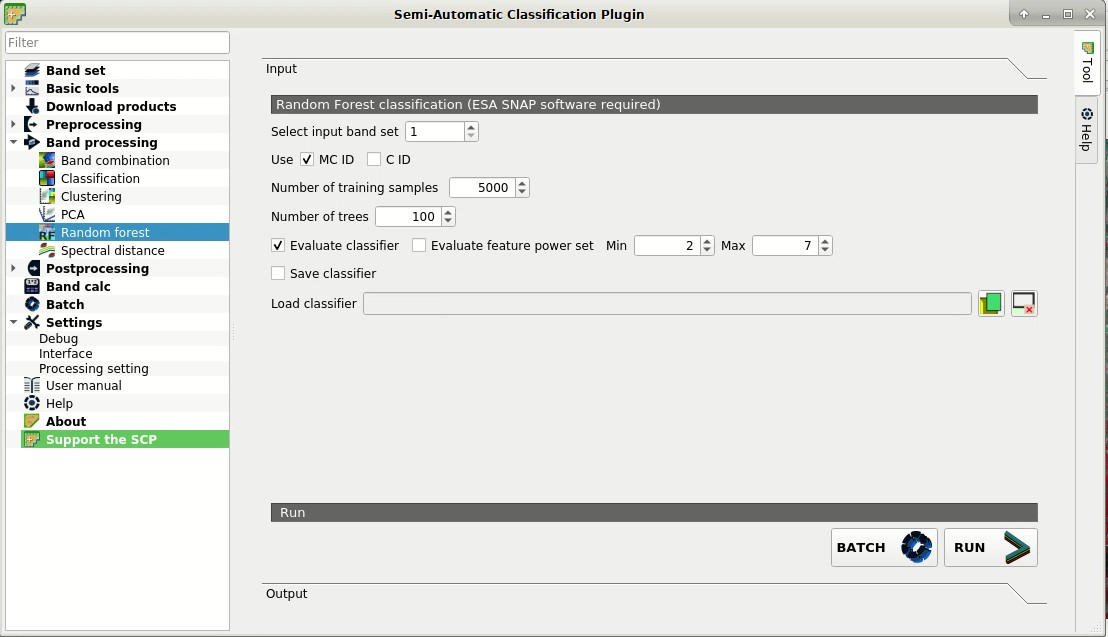Viewport: 1108px width, 637px height.
Task: Expand the Postprocessing section
Action: tap(13, 268)
